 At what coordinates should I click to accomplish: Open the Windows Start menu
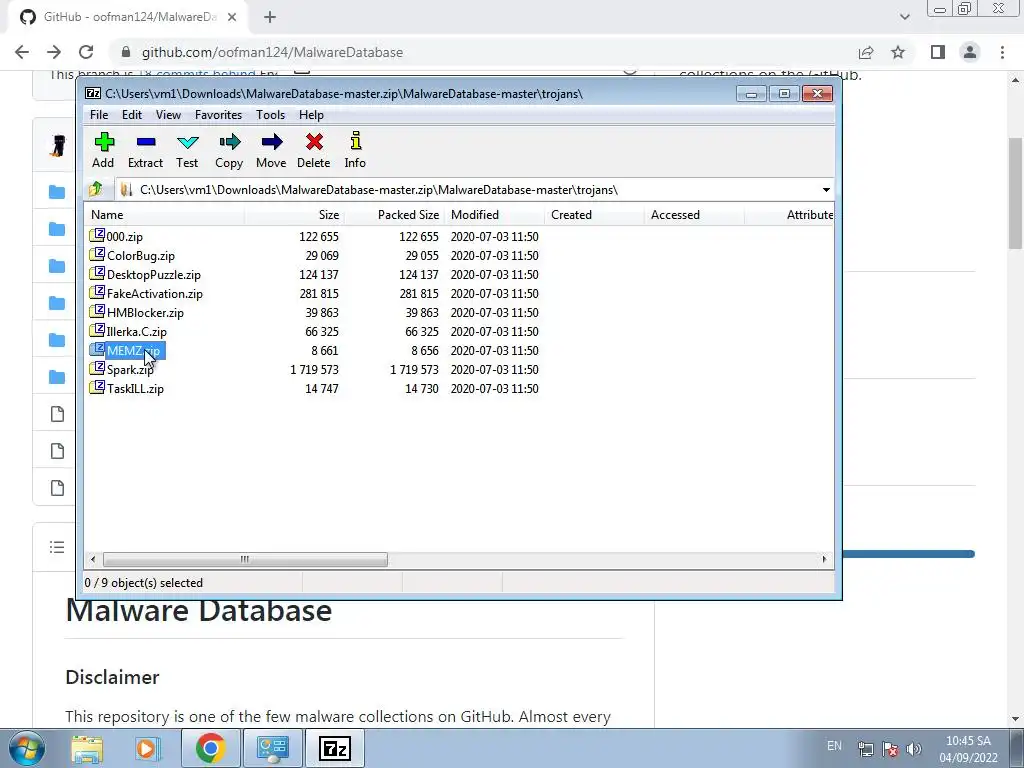click(x=27, y=748)
